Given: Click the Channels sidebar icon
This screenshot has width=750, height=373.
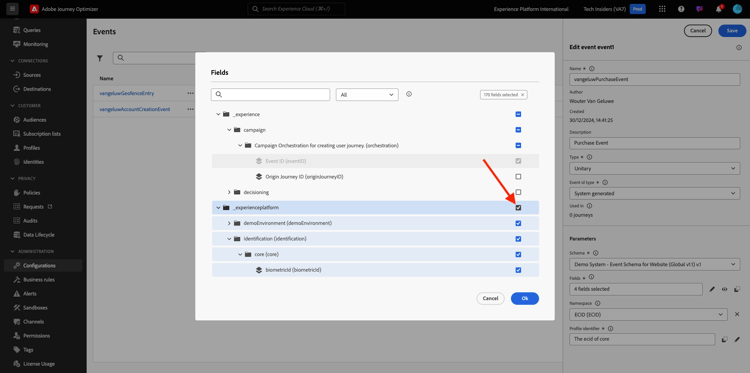Looking at the screenshot, I should click(x=17, y=322).
